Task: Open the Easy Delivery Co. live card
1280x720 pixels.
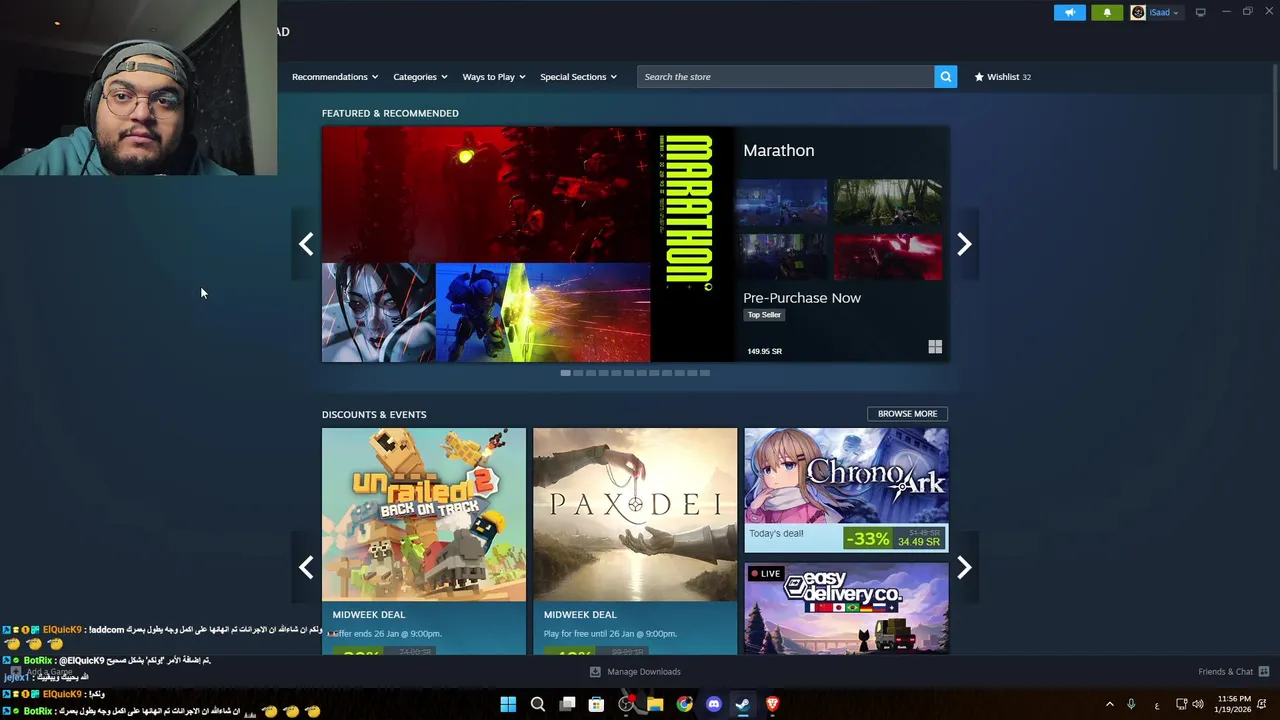Action: [846, 608]
